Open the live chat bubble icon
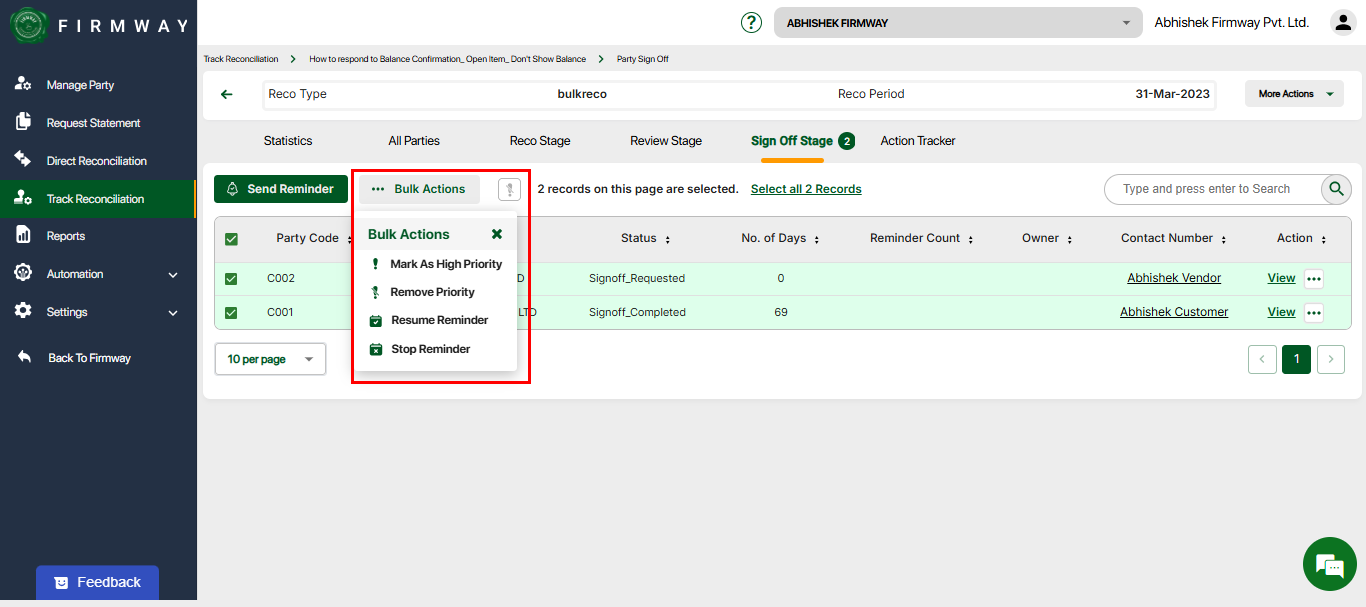The image size is (1366, 607). click(1329, 564)
